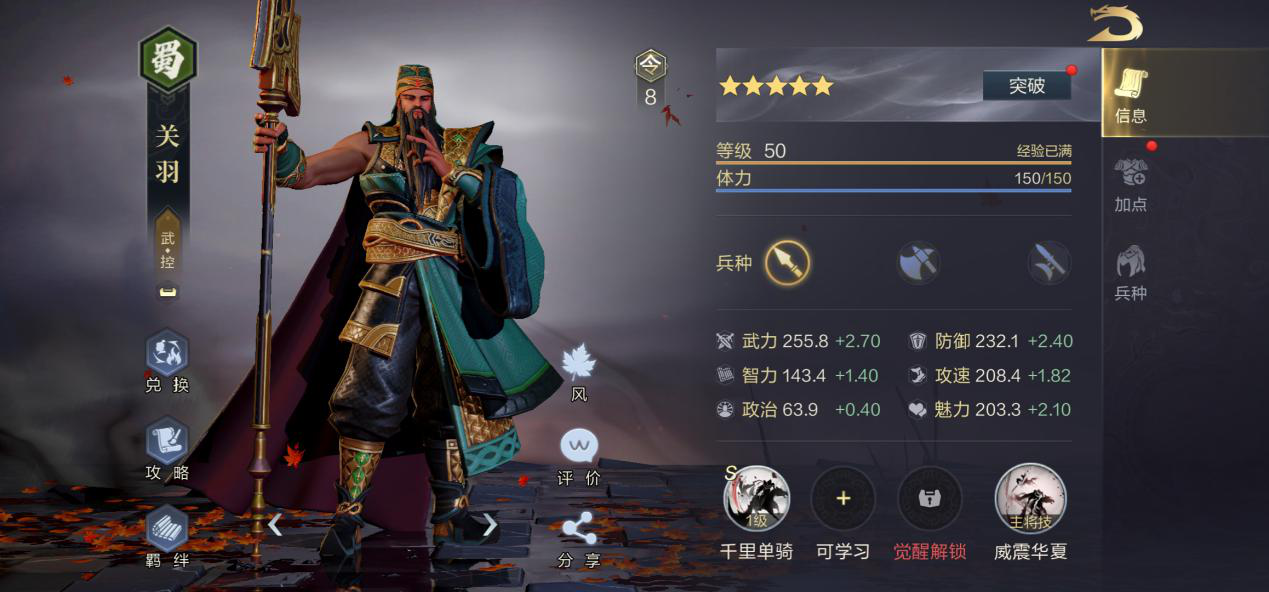The height and width of the screenshot is (592, 1269).
Task: Switch to the 加点 tab
Action: click(1131, 184)
